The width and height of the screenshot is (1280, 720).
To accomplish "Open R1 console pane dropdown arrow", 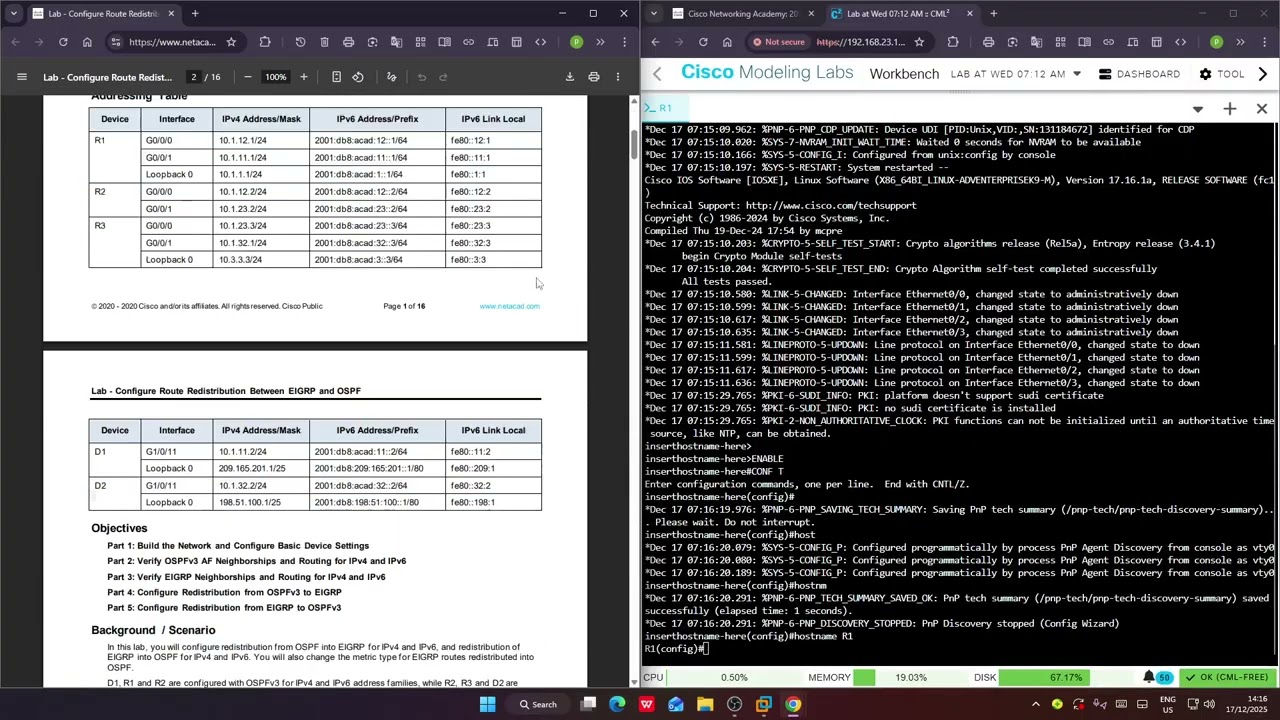I will (x=1198, y=109).
